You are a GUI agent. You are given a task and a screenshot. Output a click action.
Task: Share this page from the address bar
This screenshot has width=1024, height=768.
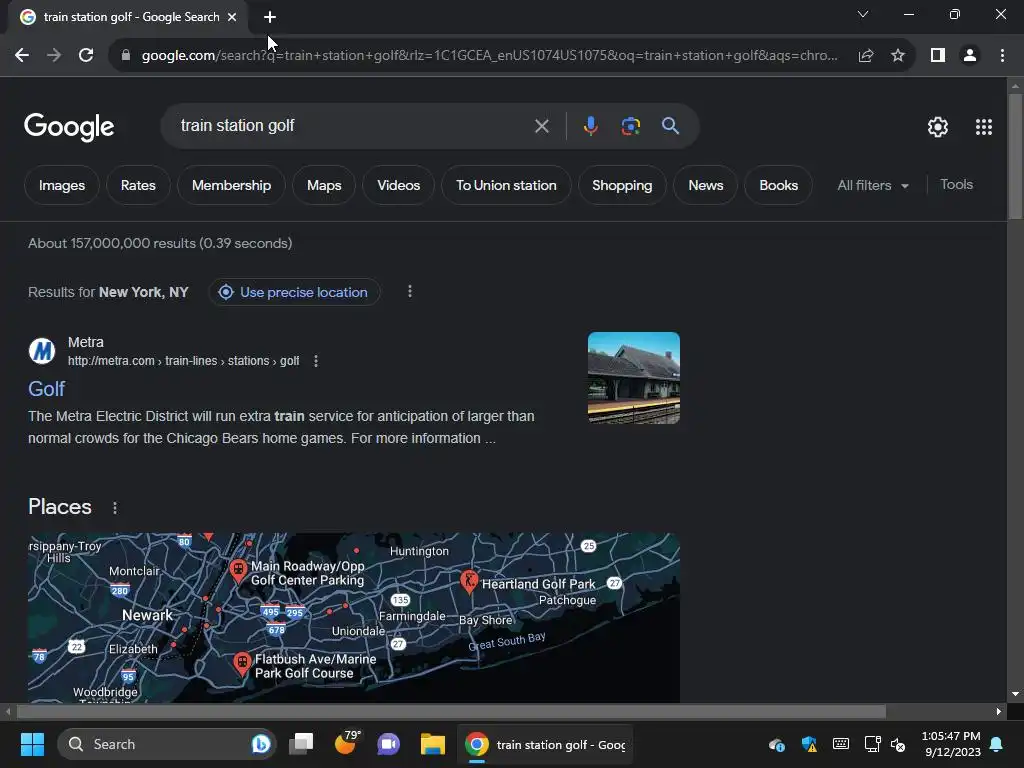(866, 56)
